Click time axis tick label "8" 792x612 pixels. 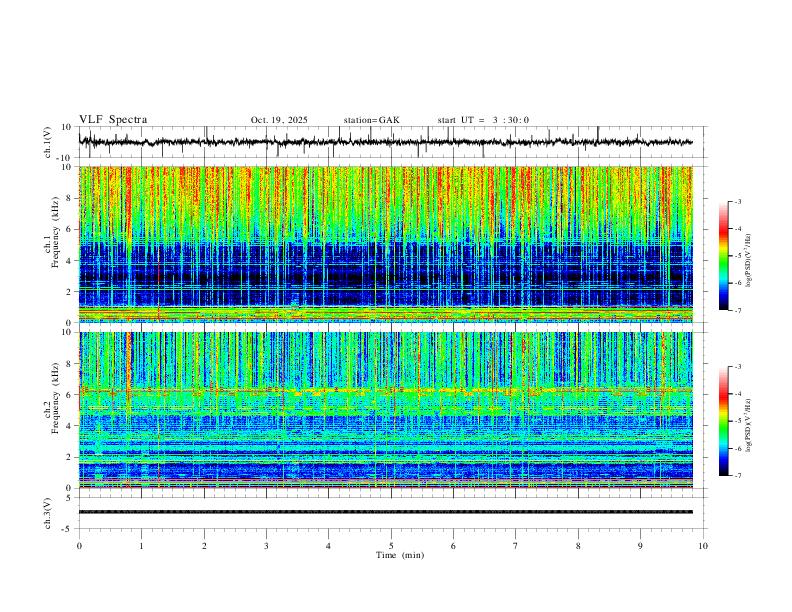[x=578, y=546]
